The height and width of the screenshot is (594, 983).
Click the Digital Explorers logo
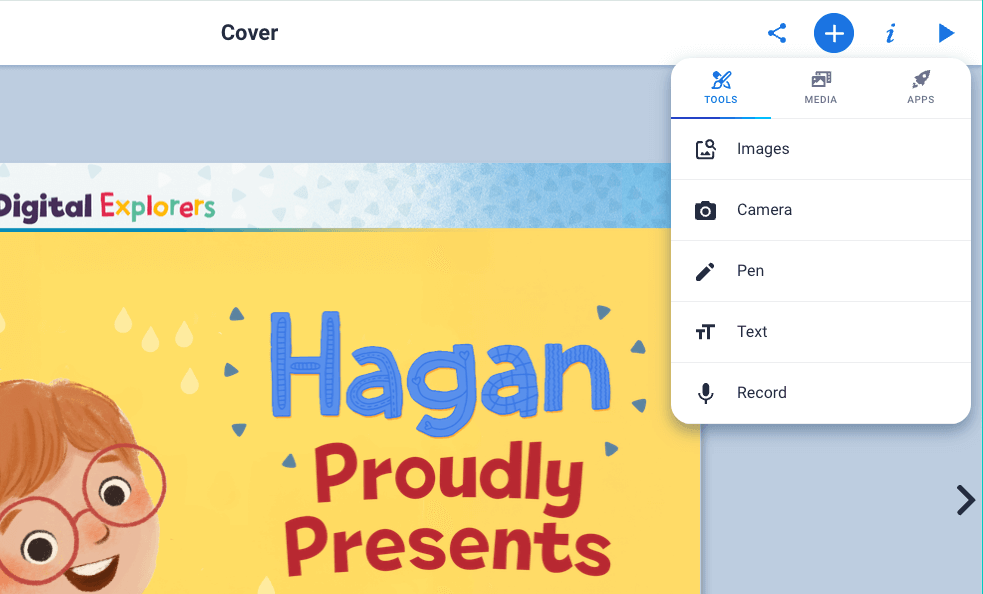107,207
